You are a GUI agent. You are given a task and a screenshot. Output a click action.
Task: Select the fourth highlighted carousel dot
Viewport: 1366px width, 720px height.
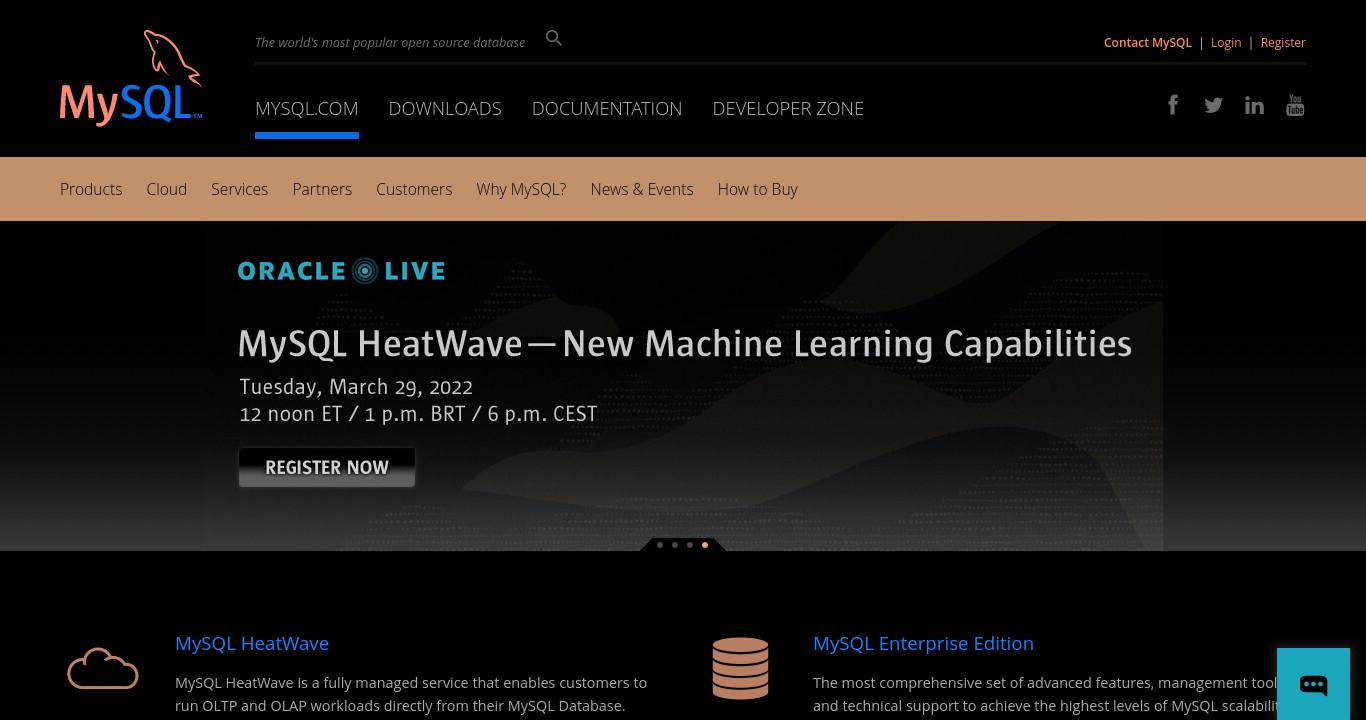click(x=705, y=545)
